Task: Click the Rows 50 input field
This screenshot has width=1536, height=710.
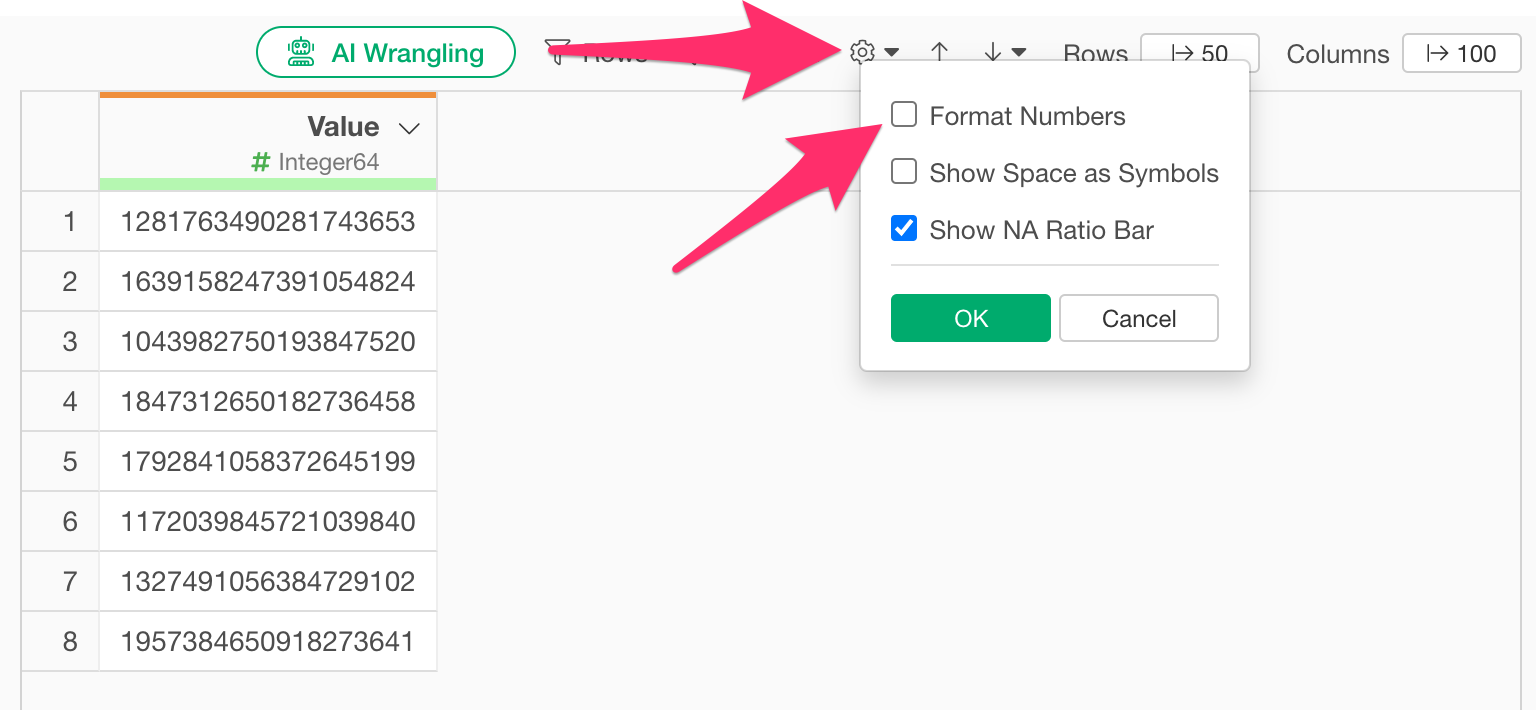Action: tap(1199, 53)
